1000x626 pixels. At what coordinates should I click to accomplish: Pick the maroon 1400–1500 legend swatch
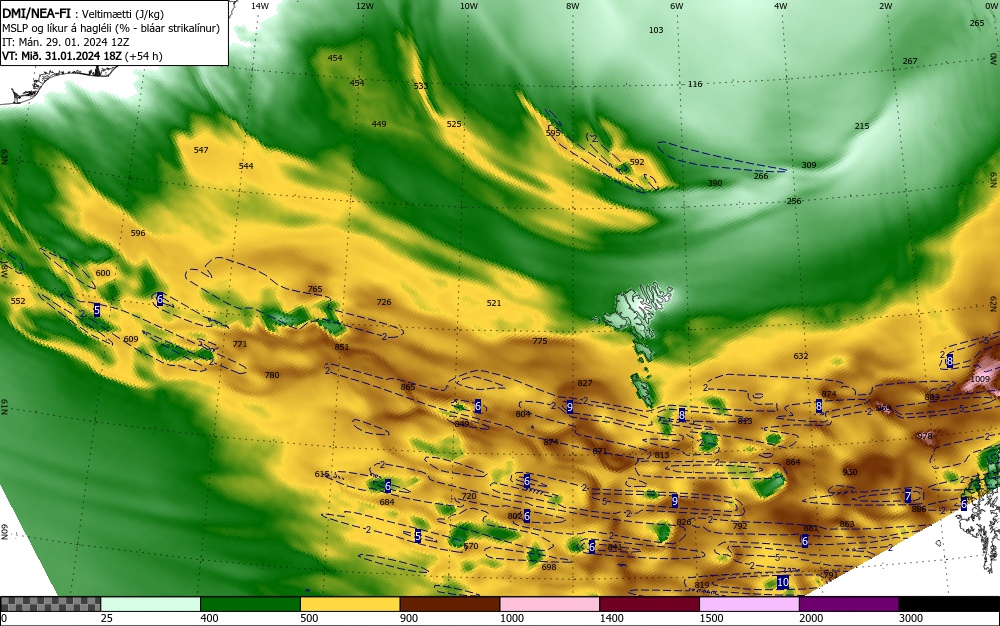click(x=649, y=604)
